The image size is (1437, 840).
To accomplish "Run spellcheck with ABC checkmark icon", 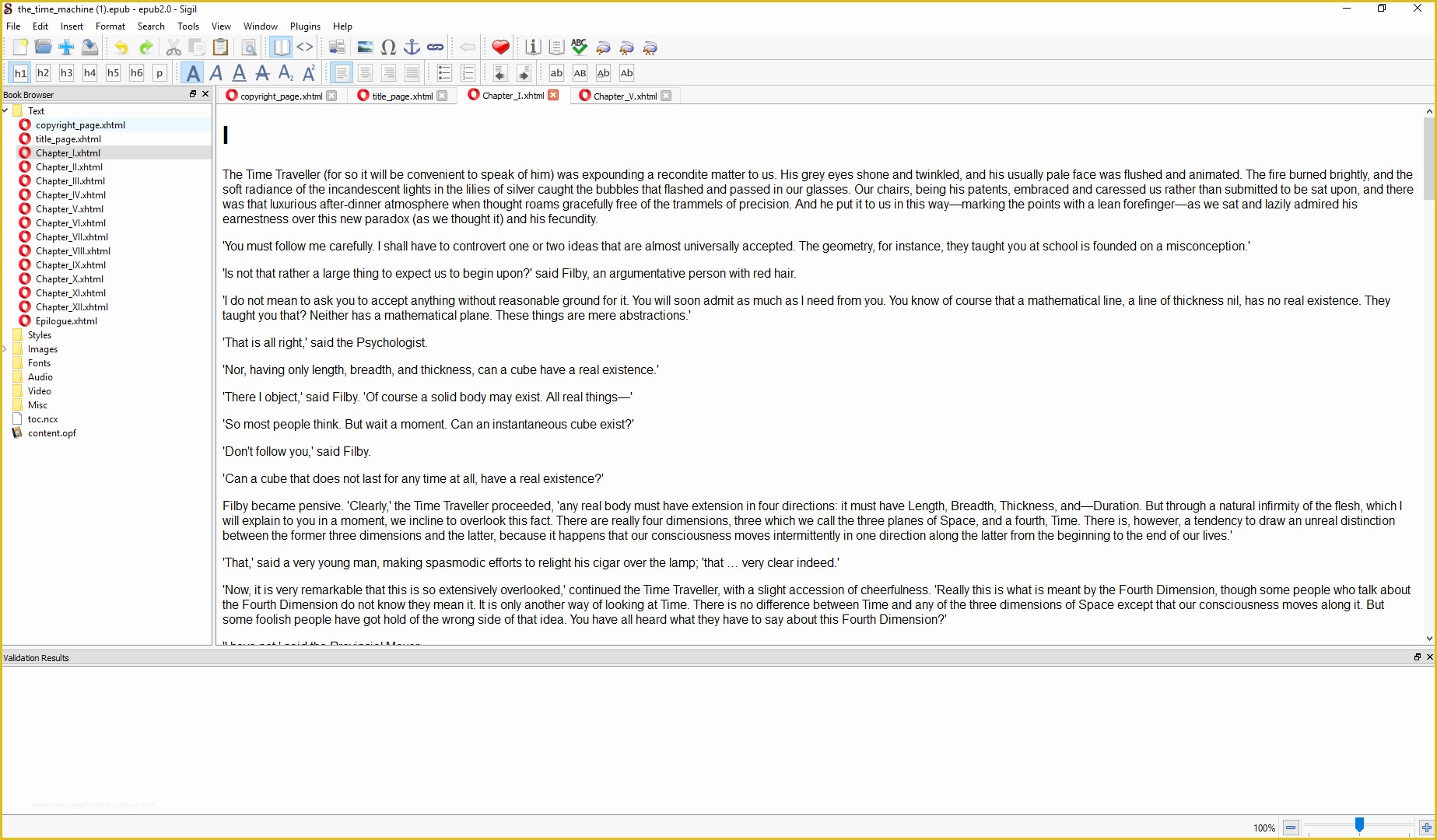I will [x=580, y=47].
